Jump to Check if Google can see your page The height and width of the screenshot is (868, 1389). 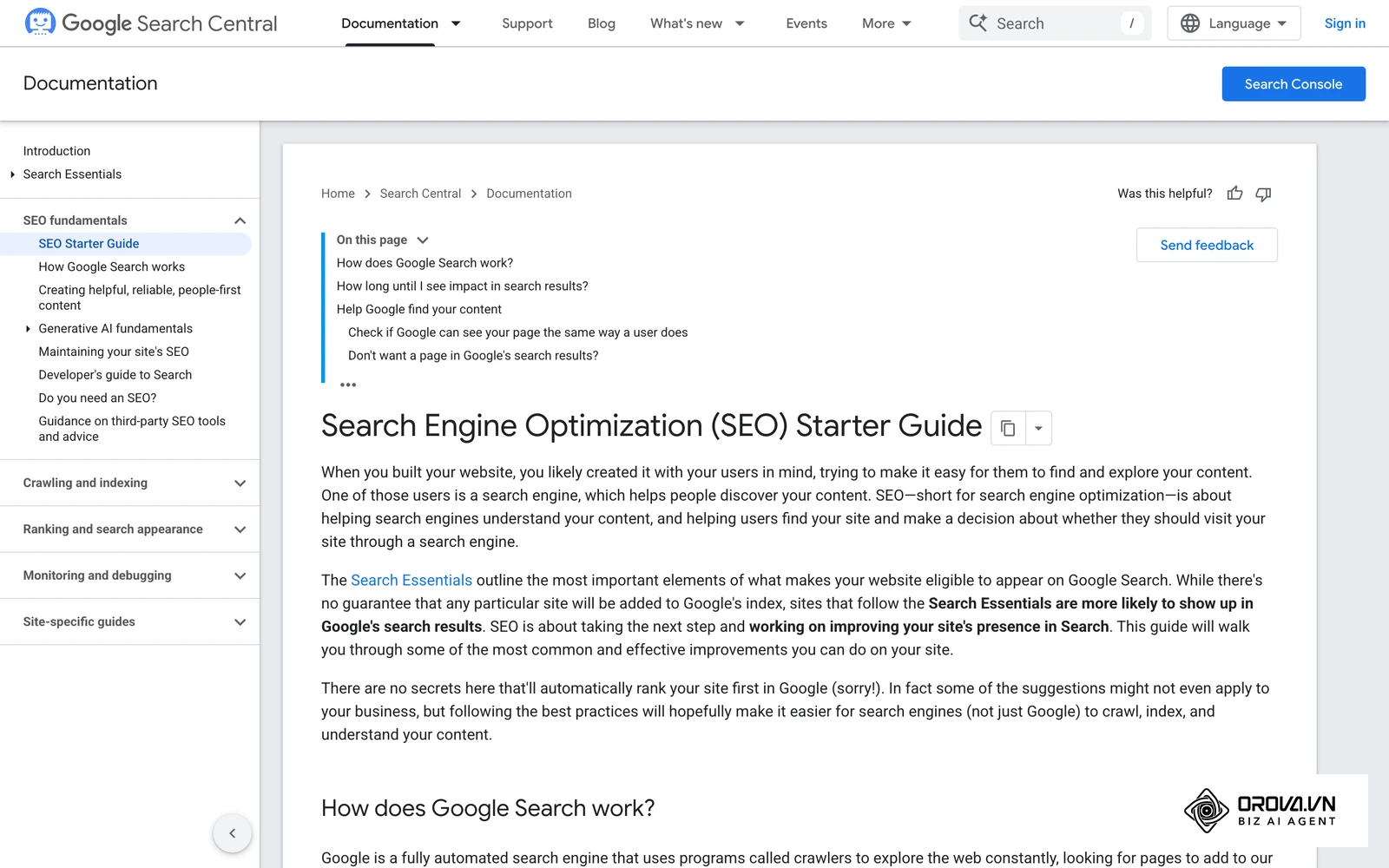517,332
